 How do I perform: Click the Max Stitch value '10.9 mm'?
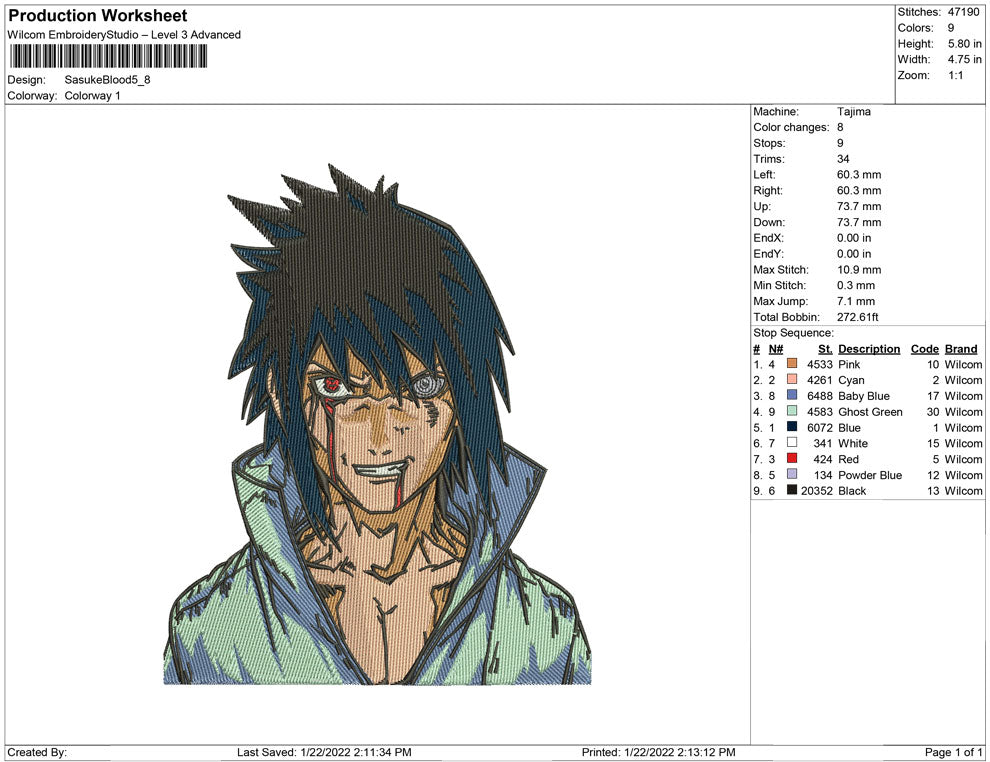[x=859, y=270]
